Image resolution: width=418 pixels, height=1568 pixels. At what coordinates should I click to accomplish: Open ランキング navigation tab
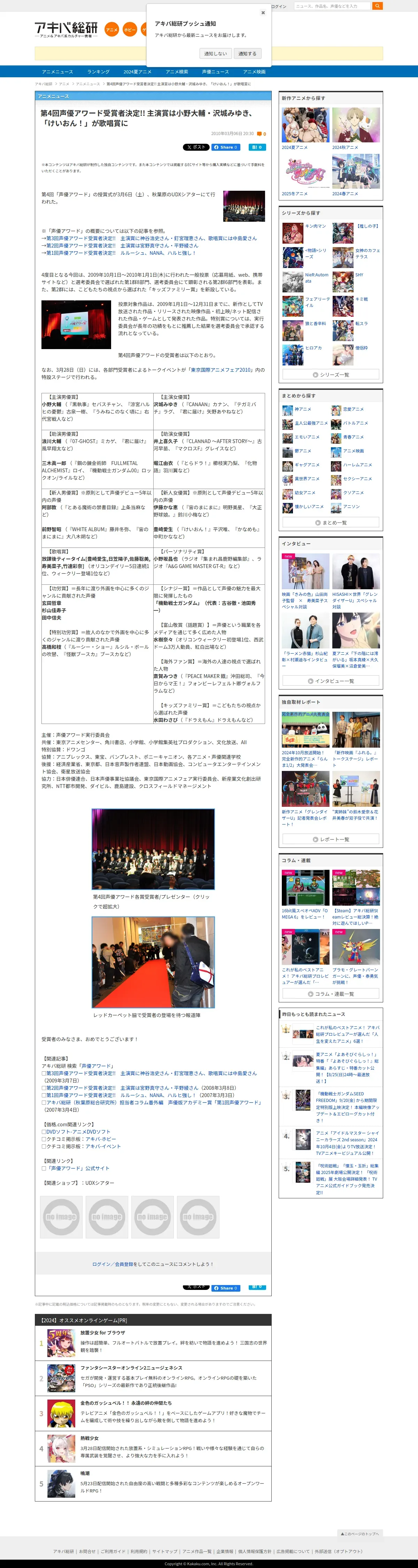tap(98, 72)
